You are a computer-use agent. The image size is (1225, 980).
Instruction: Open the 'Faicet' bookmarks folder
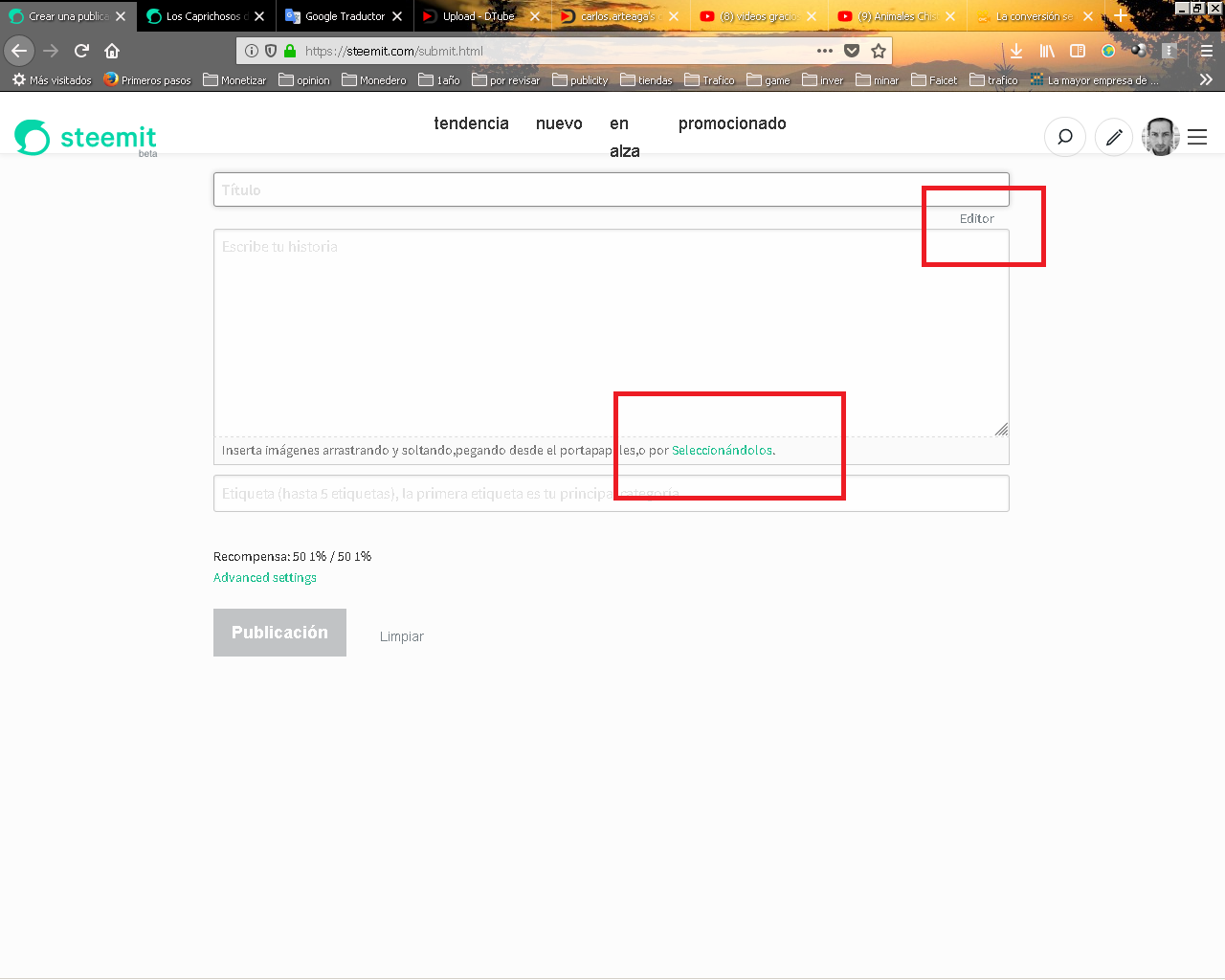[x=934, y=79]
